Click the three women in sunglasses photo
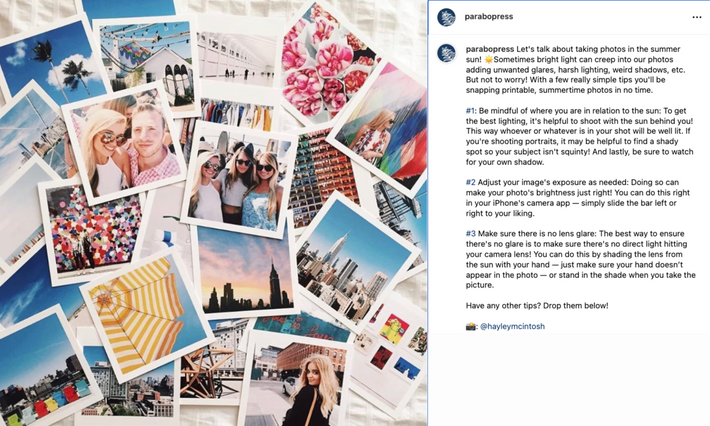The height and width of the screenshot is (426, 710). [239, 180]
